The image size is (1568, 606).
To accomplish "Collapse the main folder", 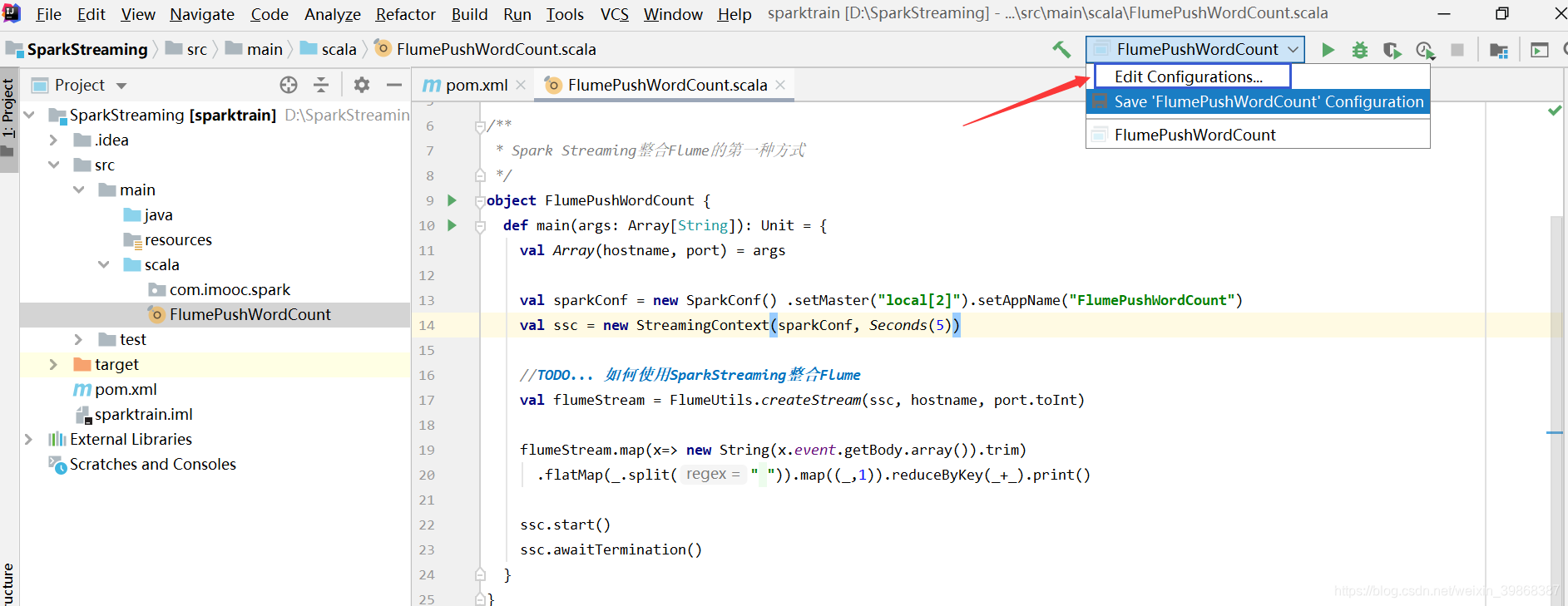I will tap(78, 190).
